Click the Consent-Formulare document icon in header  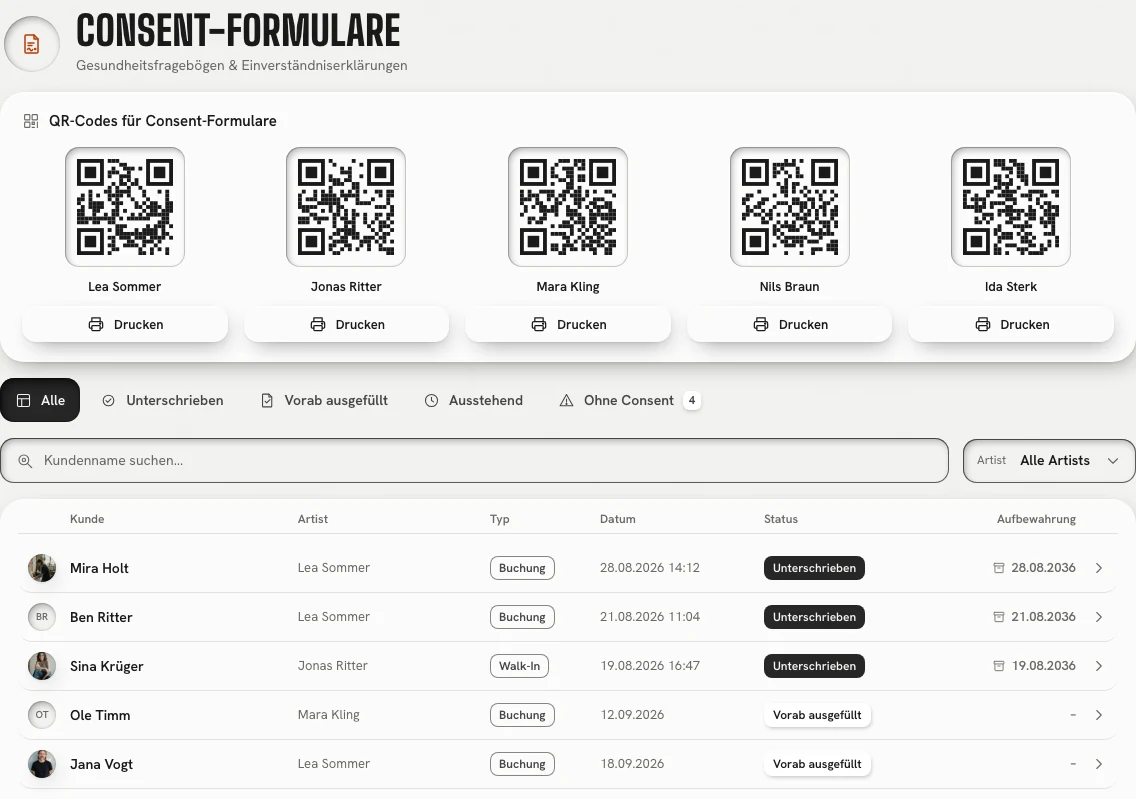point(31,44)
